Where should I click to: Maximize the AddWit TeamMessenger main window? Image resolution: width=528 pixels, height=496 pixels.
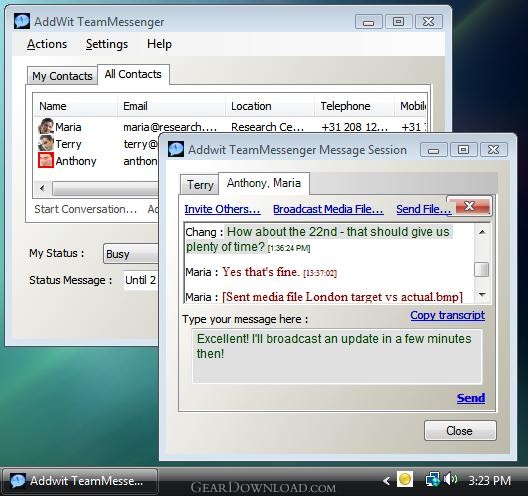[398, 22]
